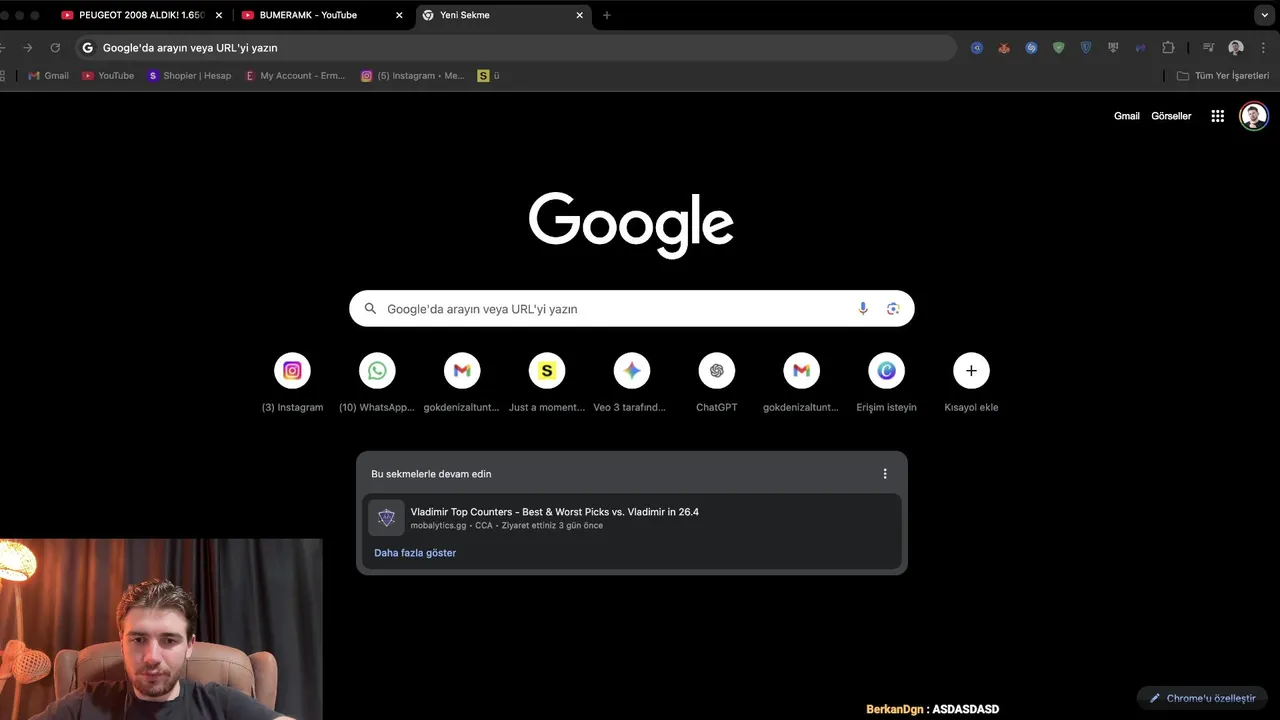1280x720 pixels.
Task: Focus the Google search box on the page
Action: 631,309
